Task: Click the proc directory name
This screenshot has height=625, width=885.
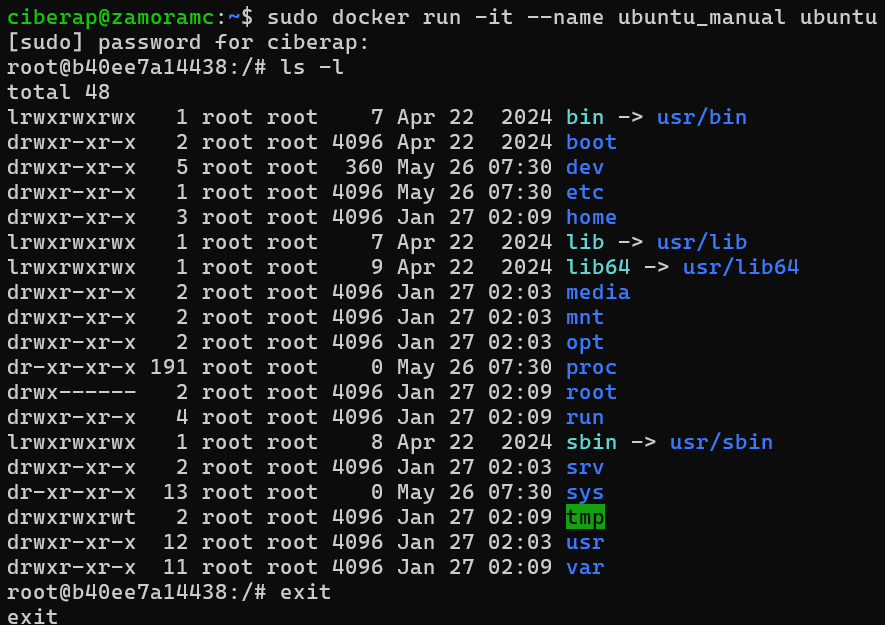Action: [591, 368]
